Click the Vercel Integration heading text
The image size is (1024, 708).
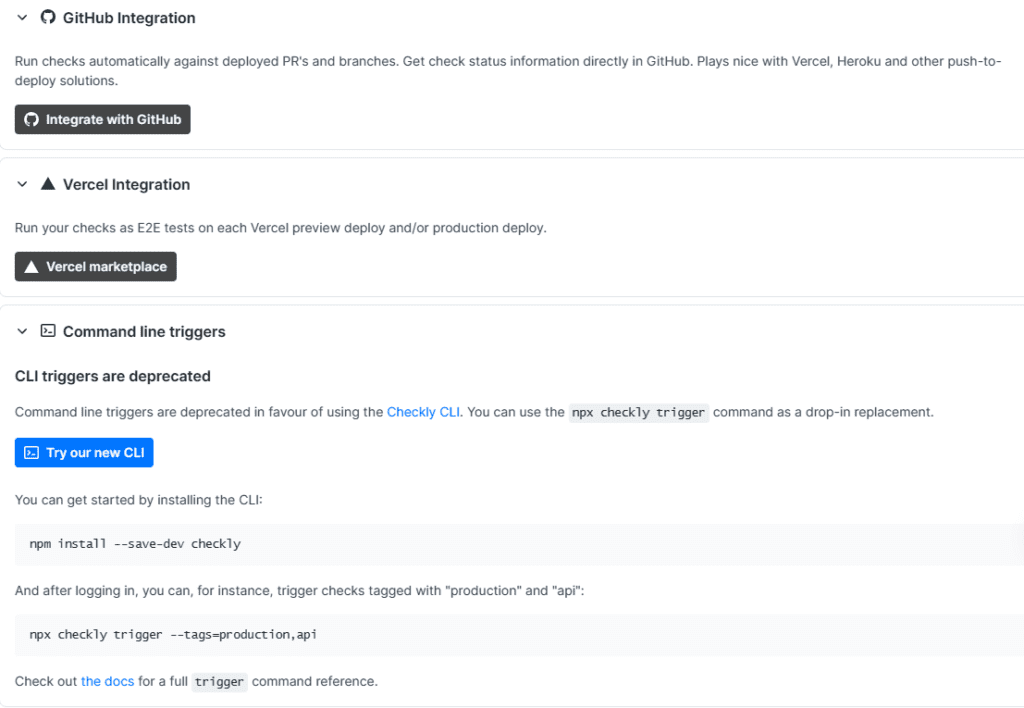(126, 185)
